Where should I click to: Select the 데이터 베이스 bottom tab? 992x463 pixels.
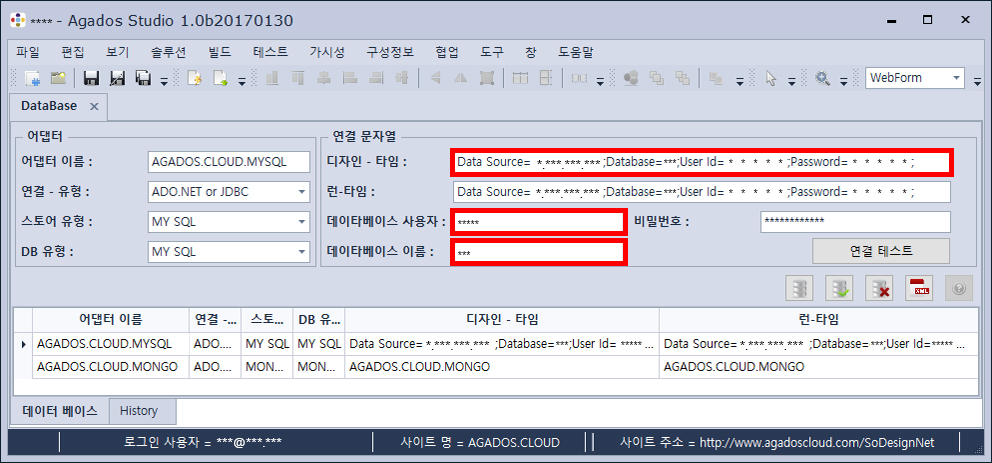[x=60, y=411]
